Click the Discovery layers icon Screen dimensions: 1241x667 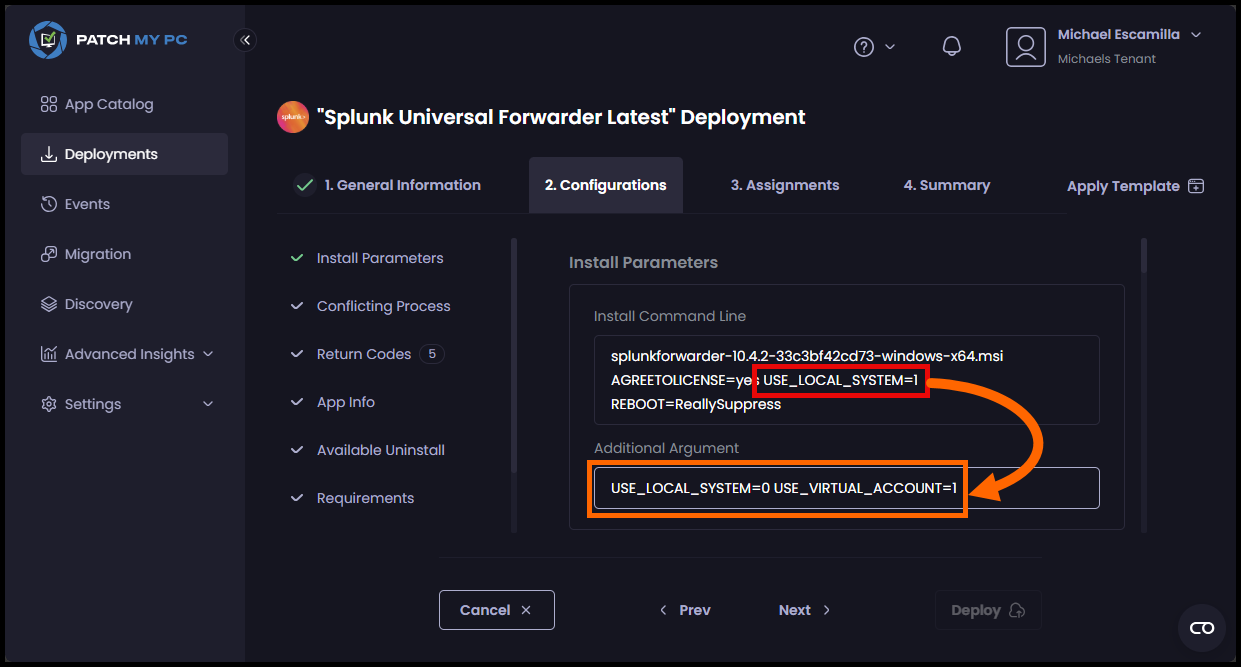click(48, 304)
